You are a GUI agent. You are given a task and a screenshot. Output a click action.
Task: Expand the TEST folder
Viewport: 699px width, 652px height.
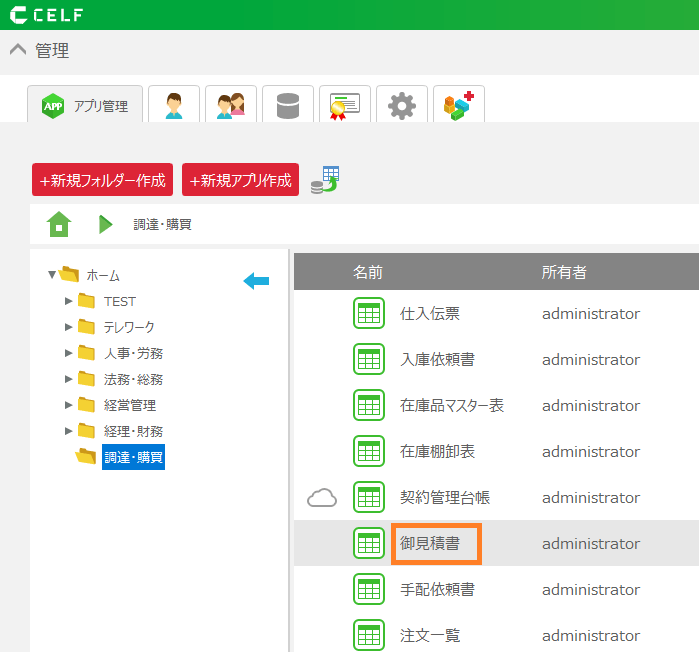pyautogui.click(x=68, y=301)
